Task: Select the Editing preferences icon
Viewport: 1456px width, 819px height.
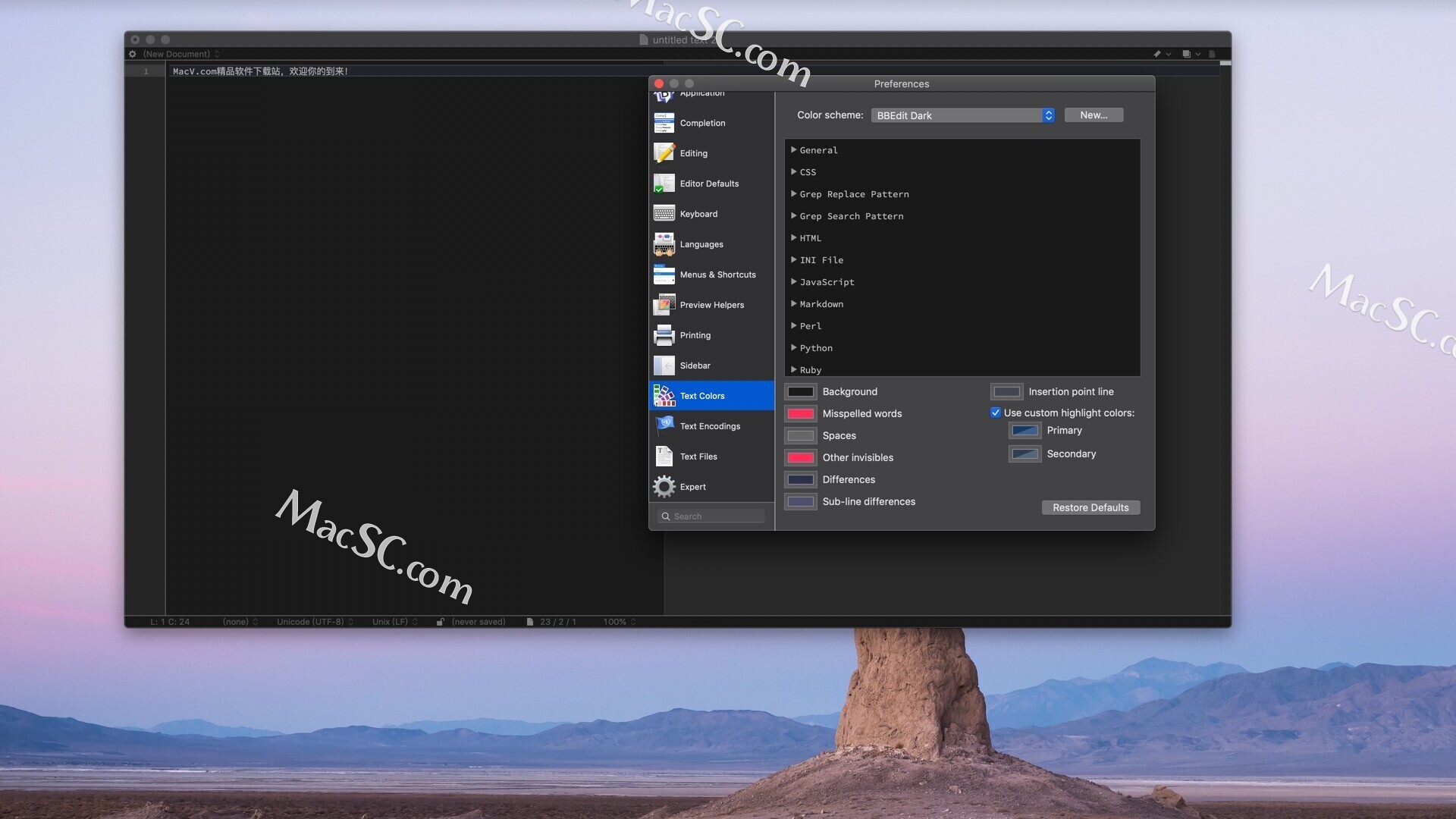Action: coord(663,152)
